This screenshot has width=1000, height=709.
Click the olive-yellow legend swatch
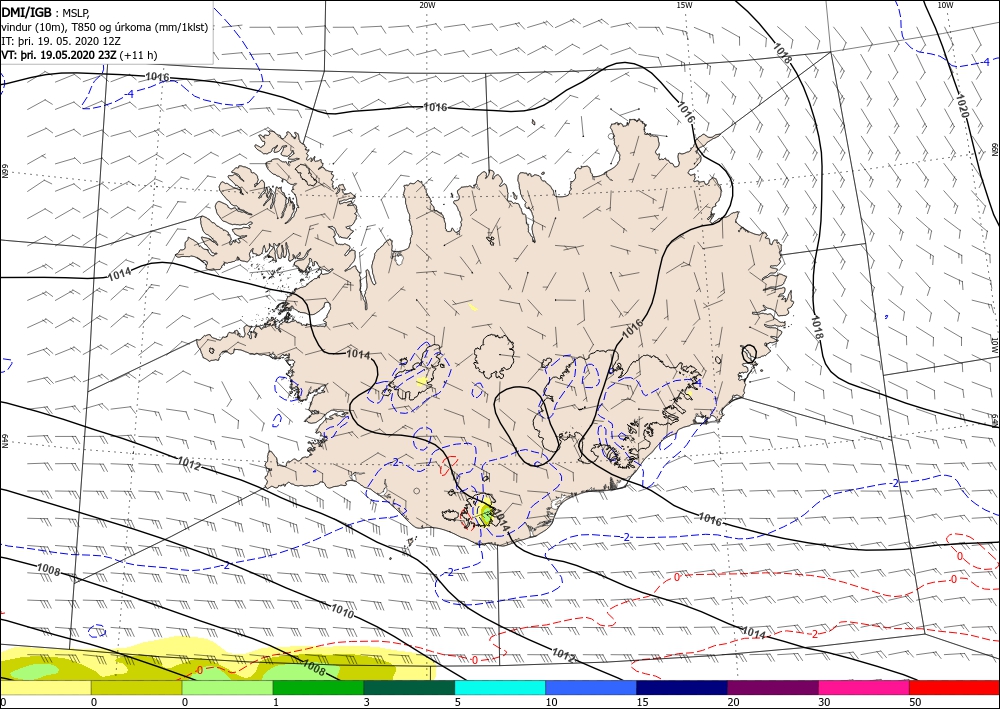[x=136, y=687]
